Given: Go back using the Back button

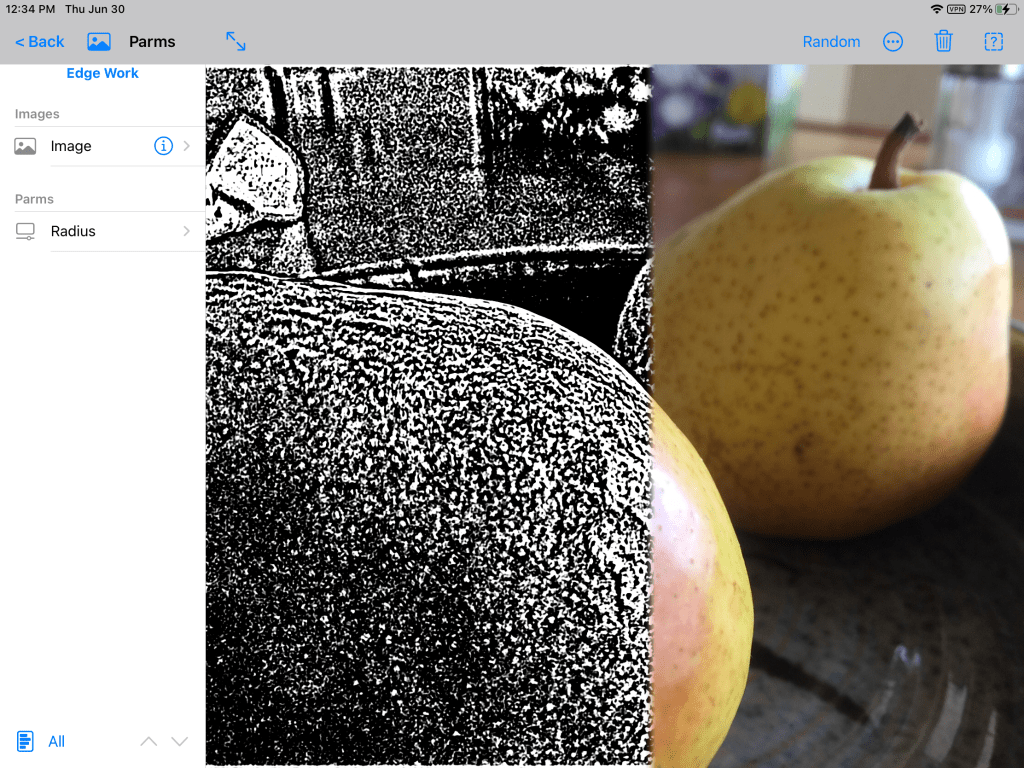Looking at the screenshot, I should 40,42.
